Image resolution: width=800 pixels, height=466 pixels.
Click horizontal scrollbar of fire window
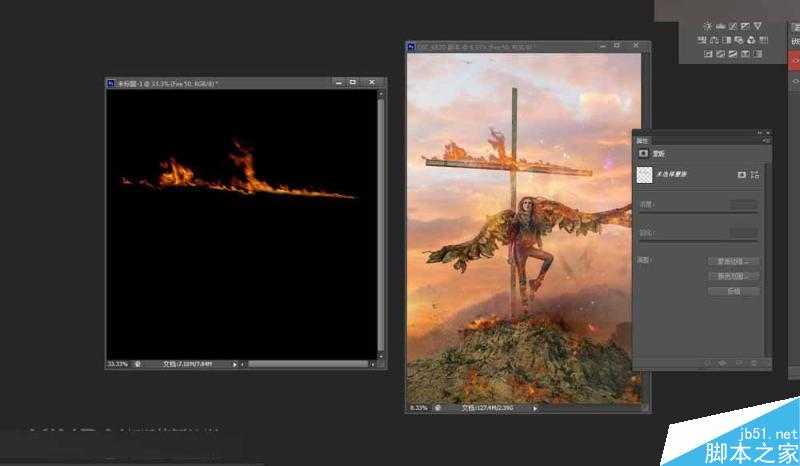[x=308, y=364]
